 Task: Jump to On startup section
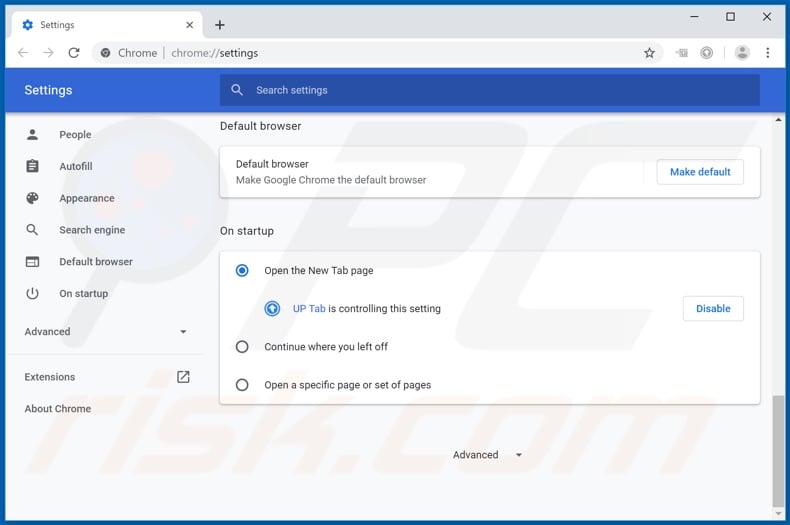[x=84, y=293]
